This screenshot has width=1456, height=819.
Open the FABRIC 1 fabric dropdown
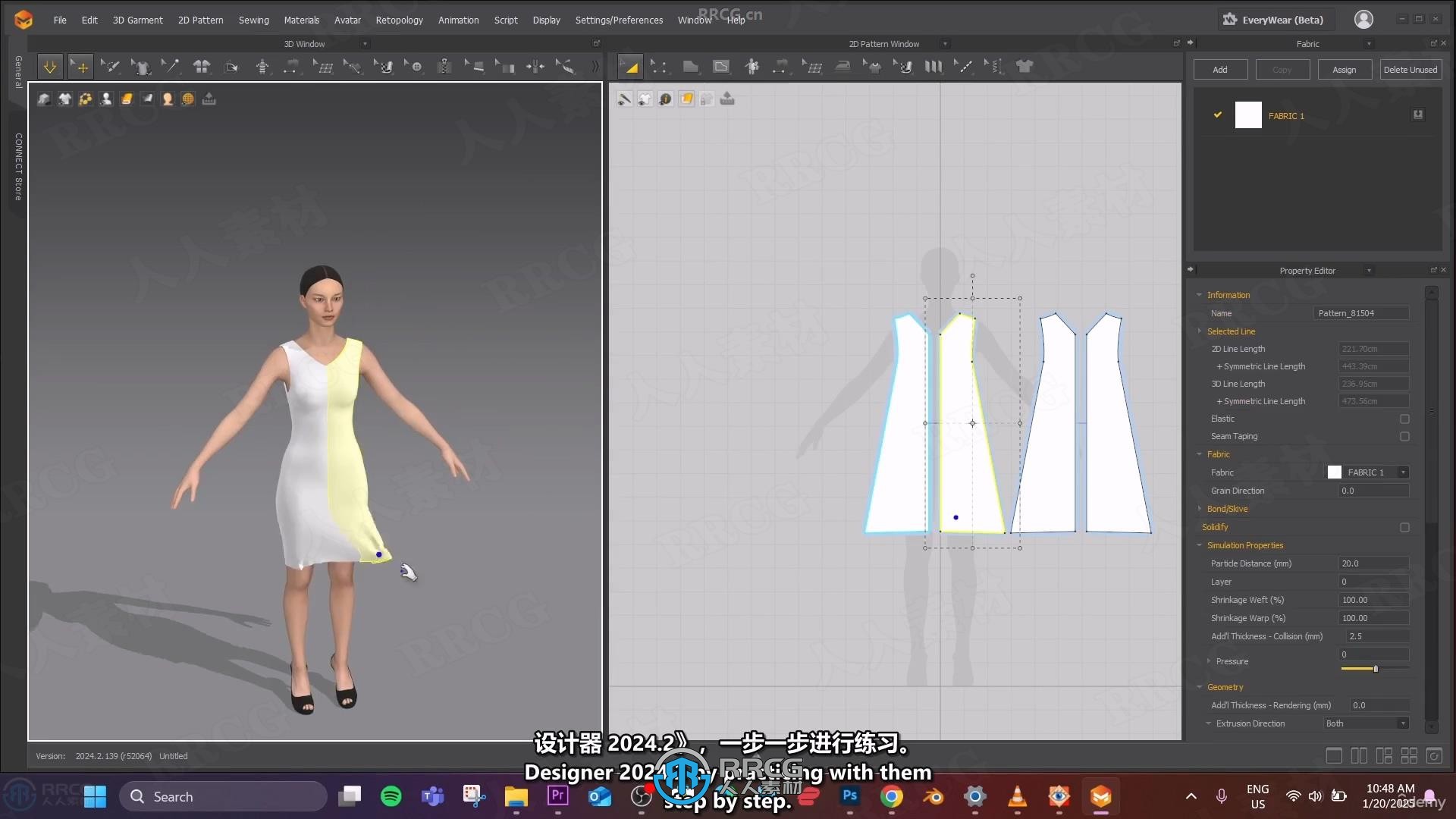click(1403, 472)
